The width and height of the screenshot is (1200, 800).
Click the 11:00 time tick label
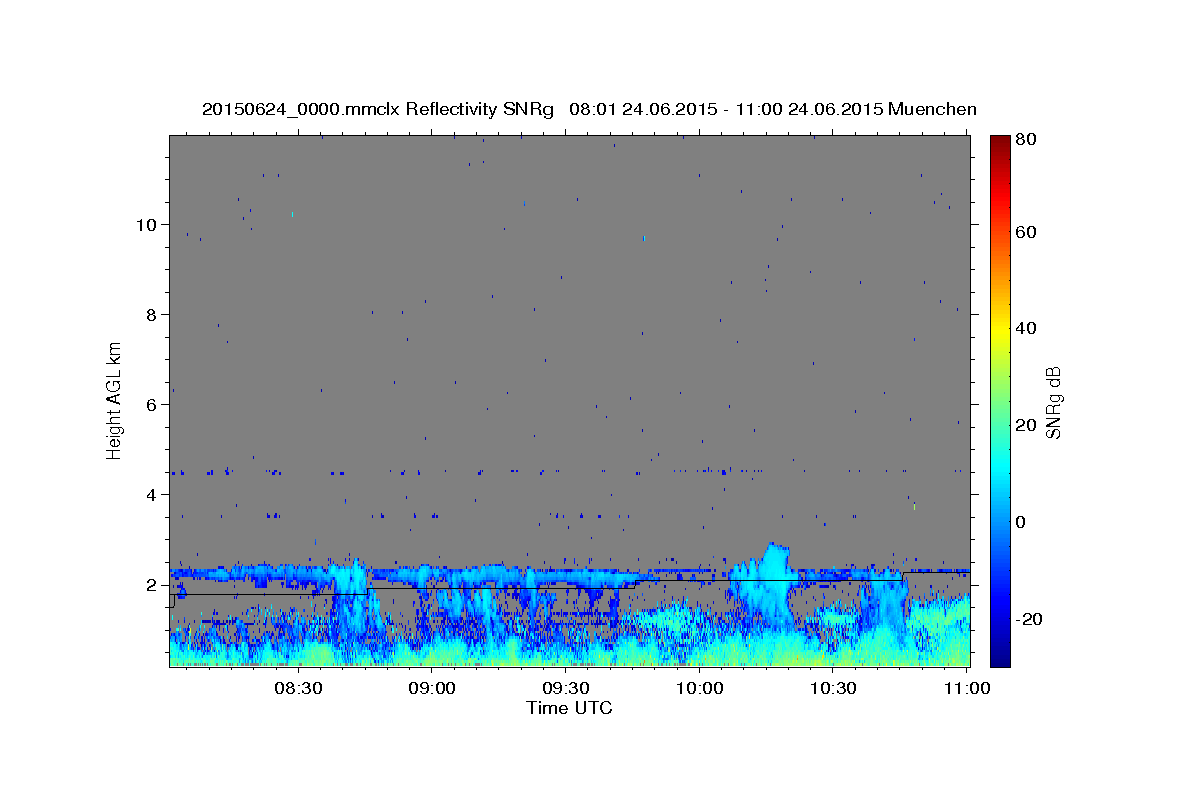point(966,689)
